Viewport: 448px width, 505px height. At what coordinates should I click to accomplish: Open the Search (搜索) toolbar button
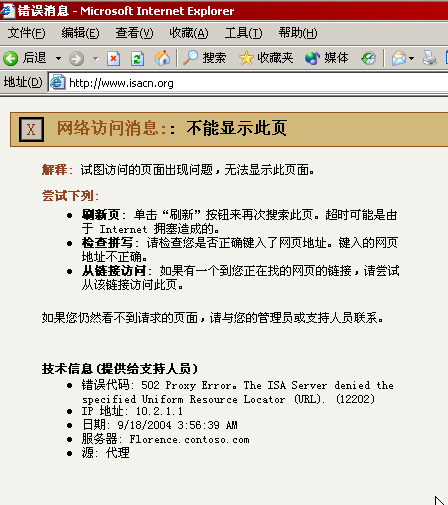[205, 58]
